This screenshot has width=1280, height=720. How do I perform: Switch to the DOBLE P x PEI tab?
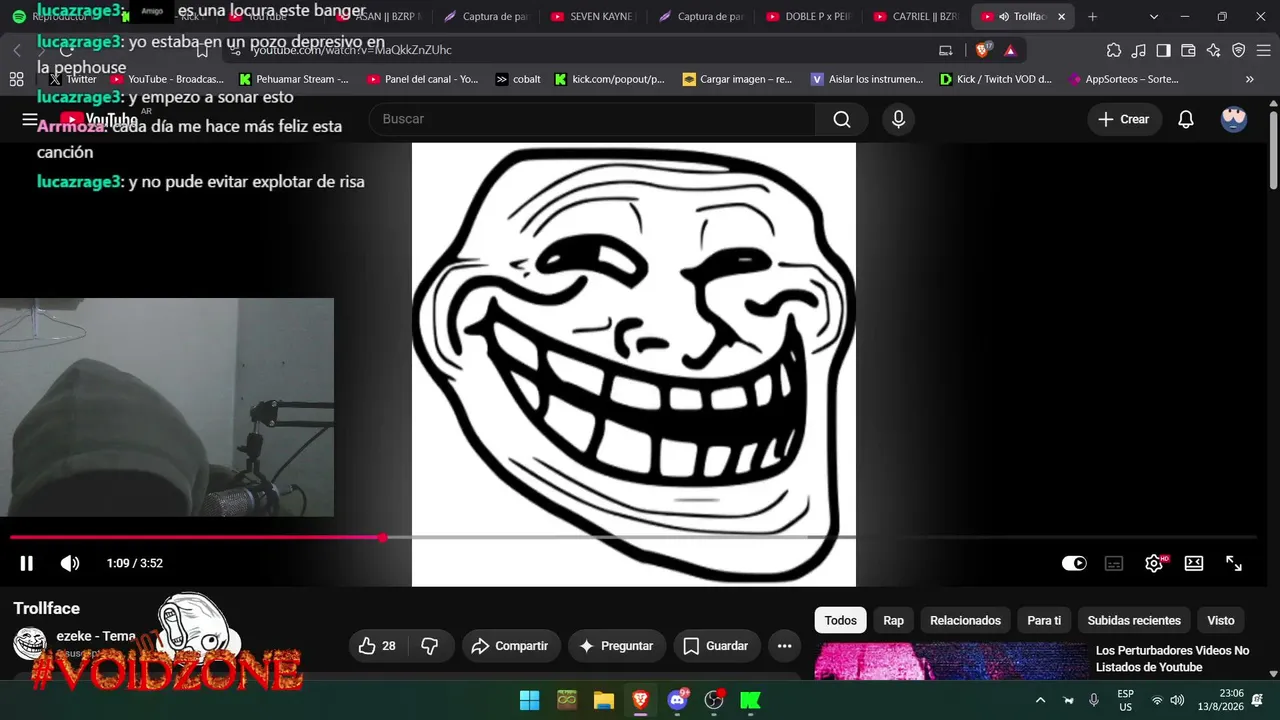pyautogui.click(x=809, y=17)
